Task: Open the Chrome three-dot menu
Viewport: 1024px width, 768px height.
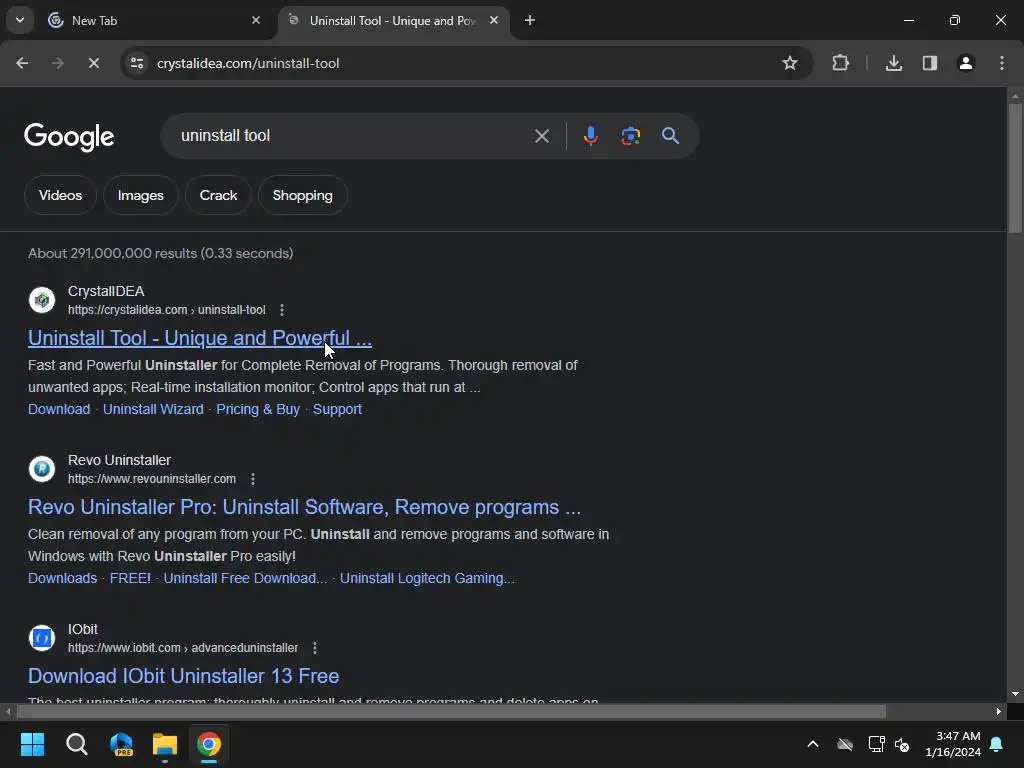Action: coord(1002,63)
